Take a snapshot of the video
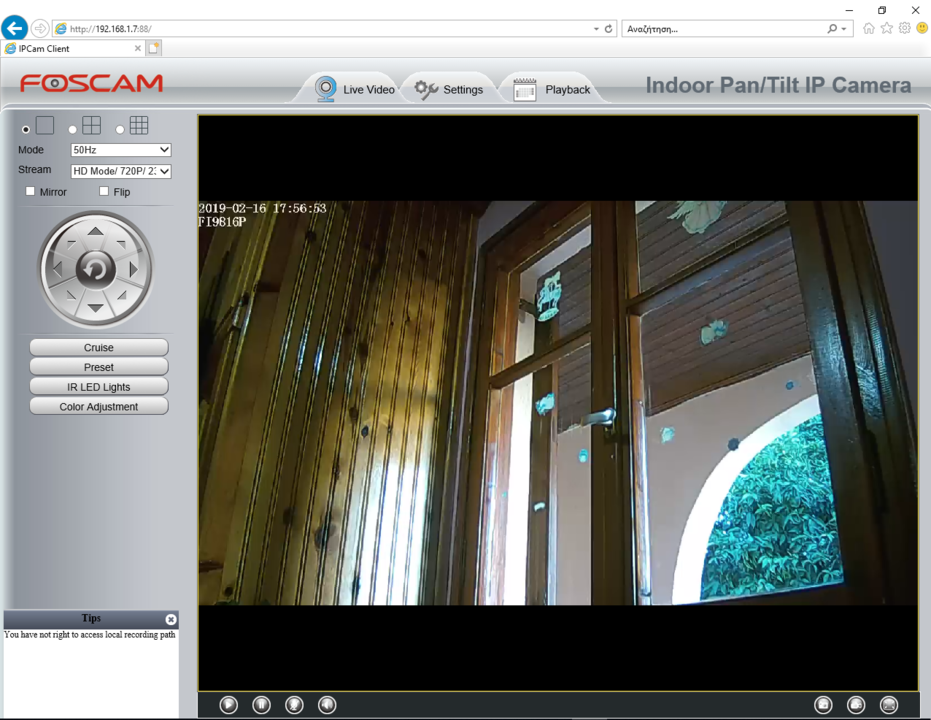This screenshot has height=720, width=931. pos(824,705)
